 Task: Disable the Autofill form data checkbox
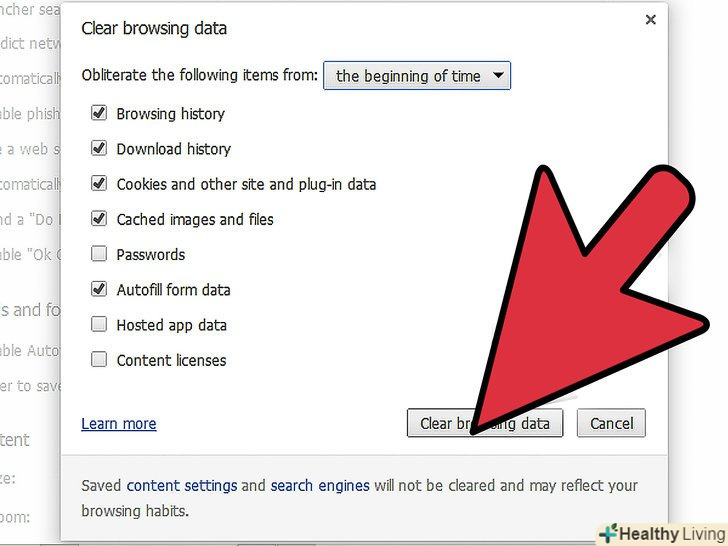point(99,290)
